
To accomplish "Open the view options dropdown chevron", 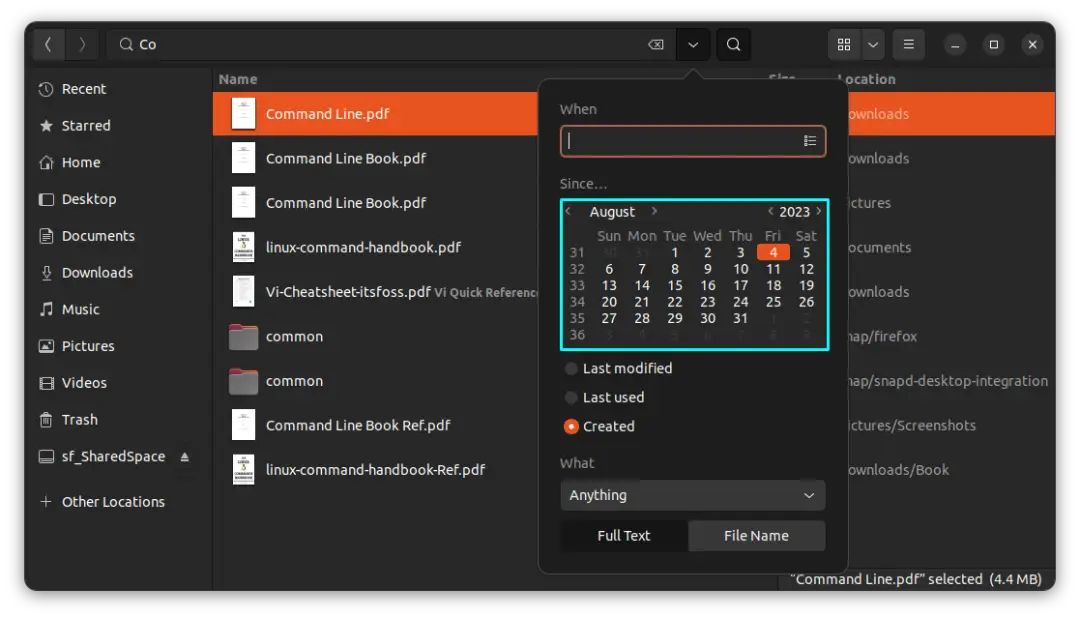I will coord(873,44).
